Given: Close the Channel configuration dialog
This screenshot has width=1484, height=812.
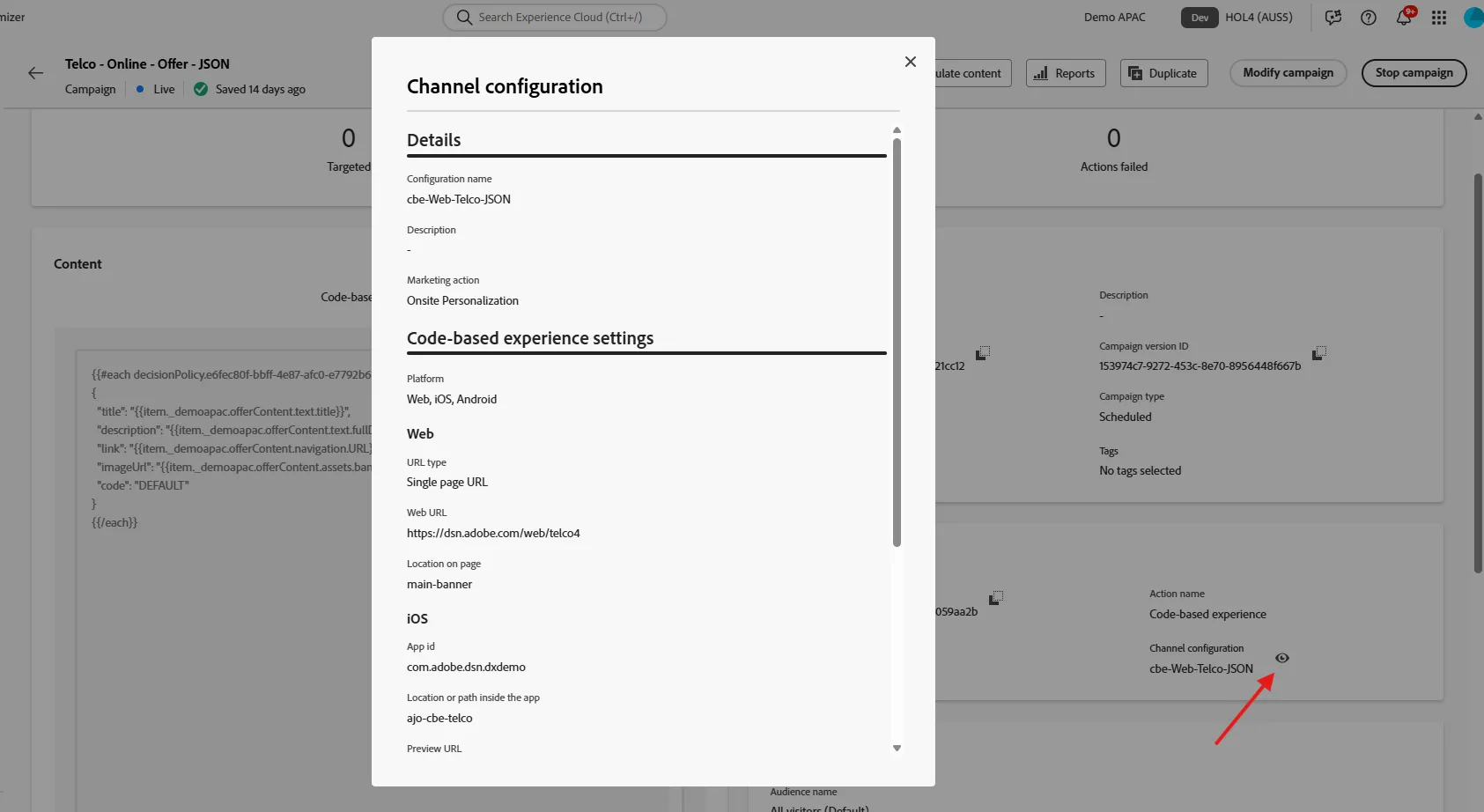Looking at the screenshot, I should (x=911, y=62).
